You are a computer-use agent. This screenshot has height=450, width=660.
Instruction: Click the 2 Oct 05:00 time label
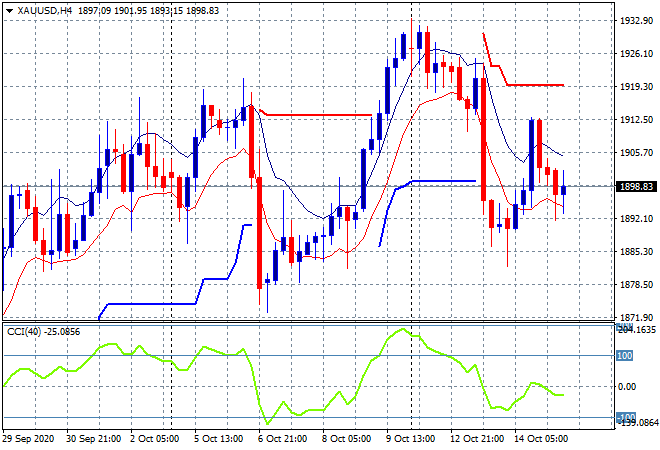(x=154, y=439)
